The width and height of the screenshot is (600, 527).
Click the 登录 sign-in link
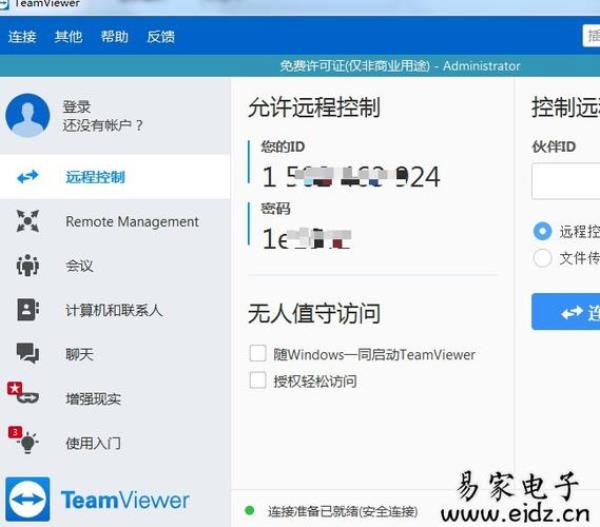click(77, 106)
